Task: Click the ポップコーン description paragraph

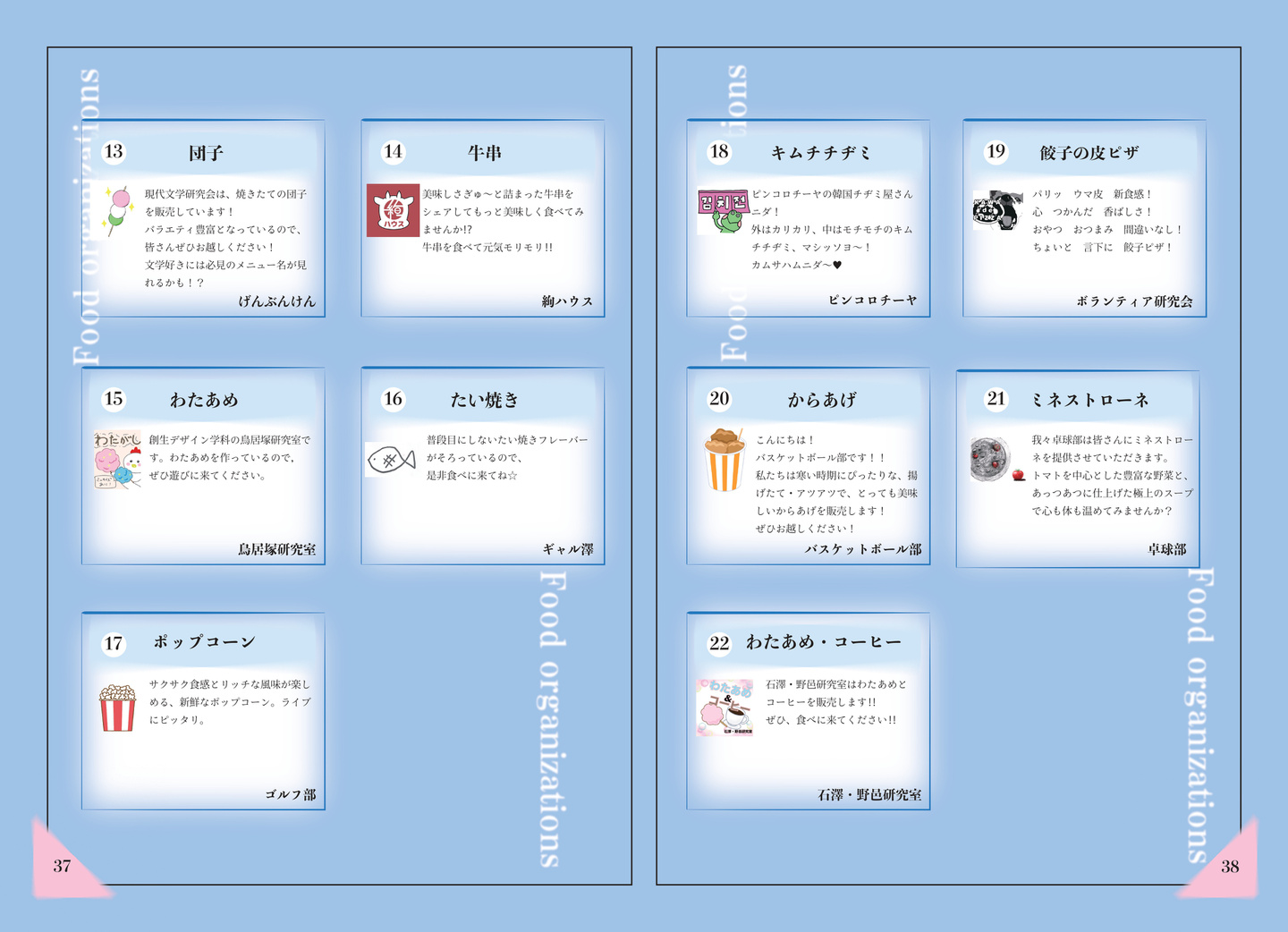Action: click(230, 702)
